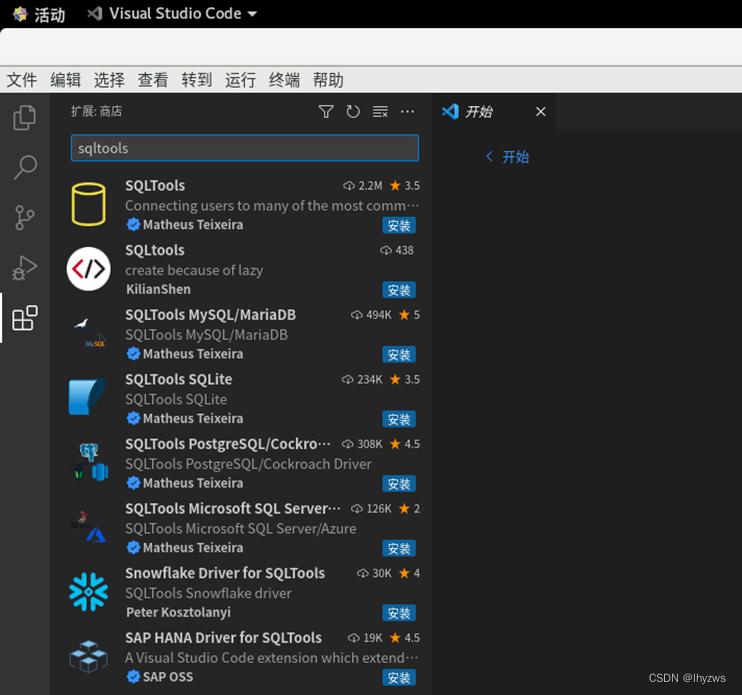Open the 文件 menu
This screenshot has width=742, height=695.
[x=22, y=80]
